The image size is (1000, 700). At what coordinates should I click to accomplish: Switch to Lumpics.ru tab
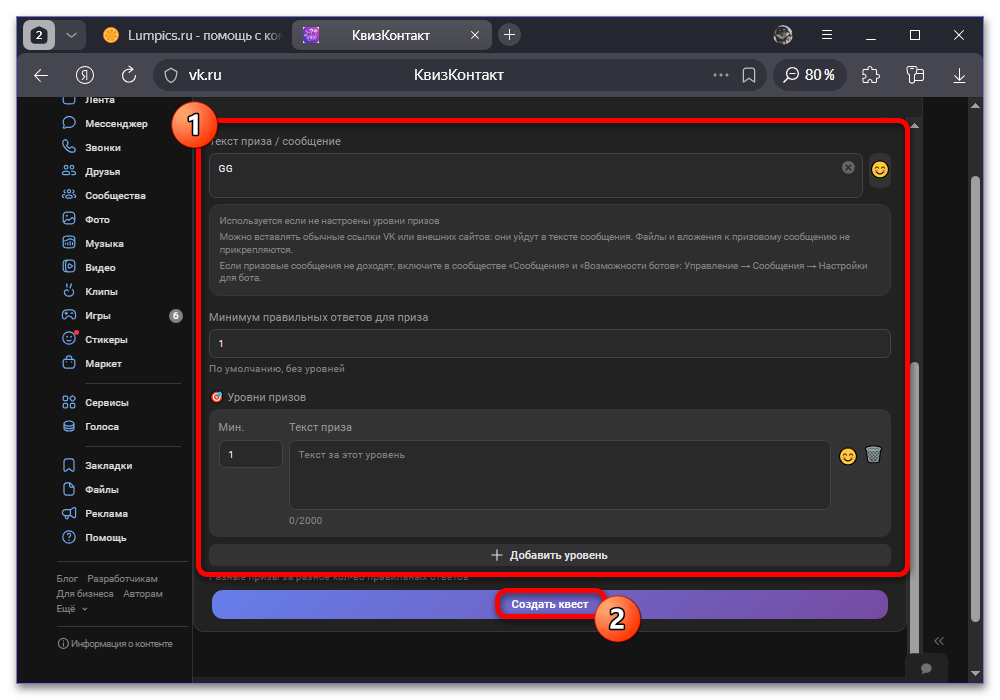point(191,35)
